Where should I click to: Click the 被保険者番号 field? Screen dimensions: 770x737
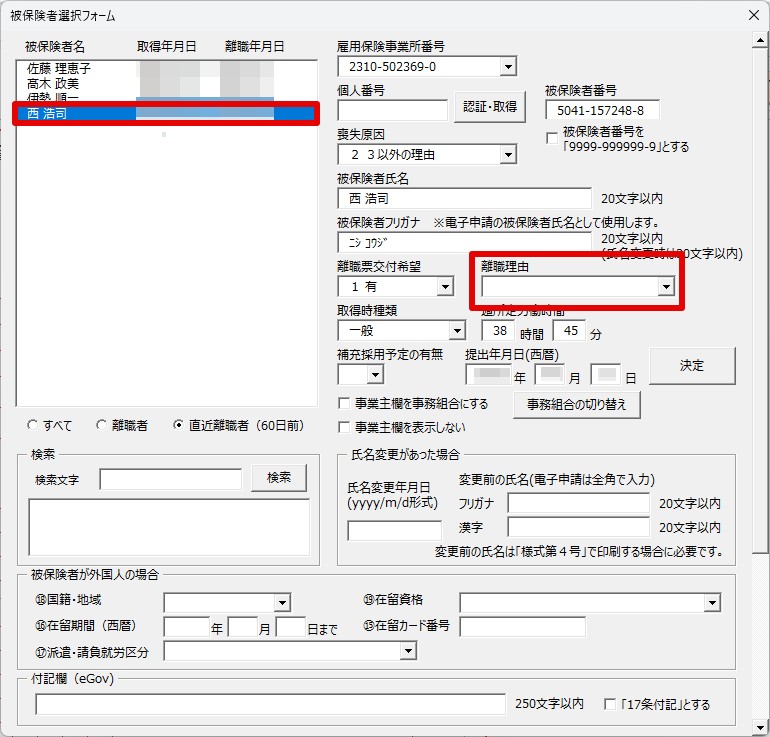pyautogui.click(x=602, y=110)
